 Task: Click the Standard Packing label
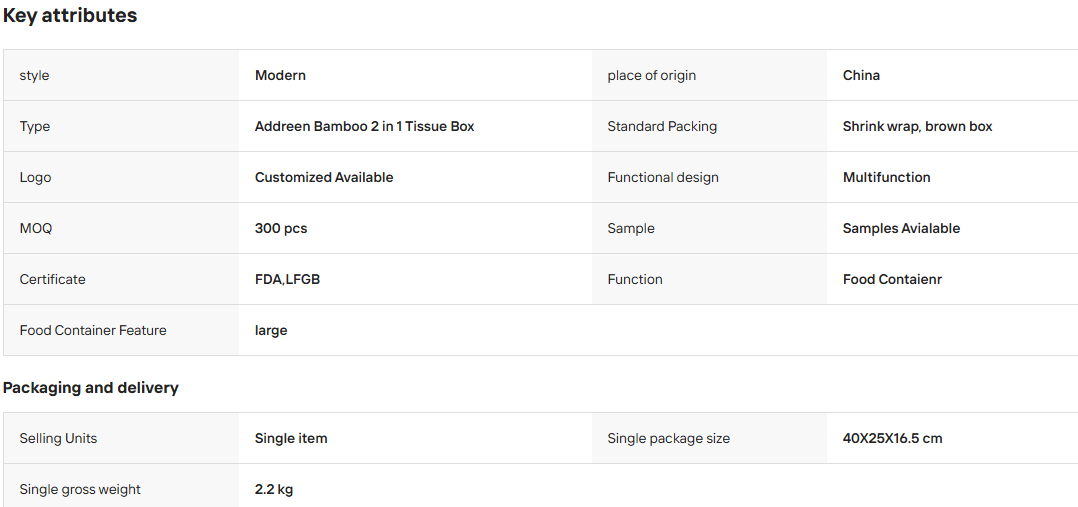coord(662,127)
